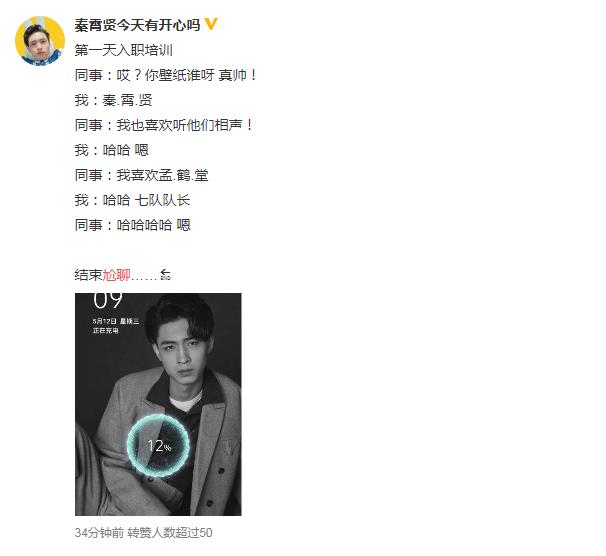
Task: Open the black-and-white lockscreen wallpaper image
Action: 158,404
